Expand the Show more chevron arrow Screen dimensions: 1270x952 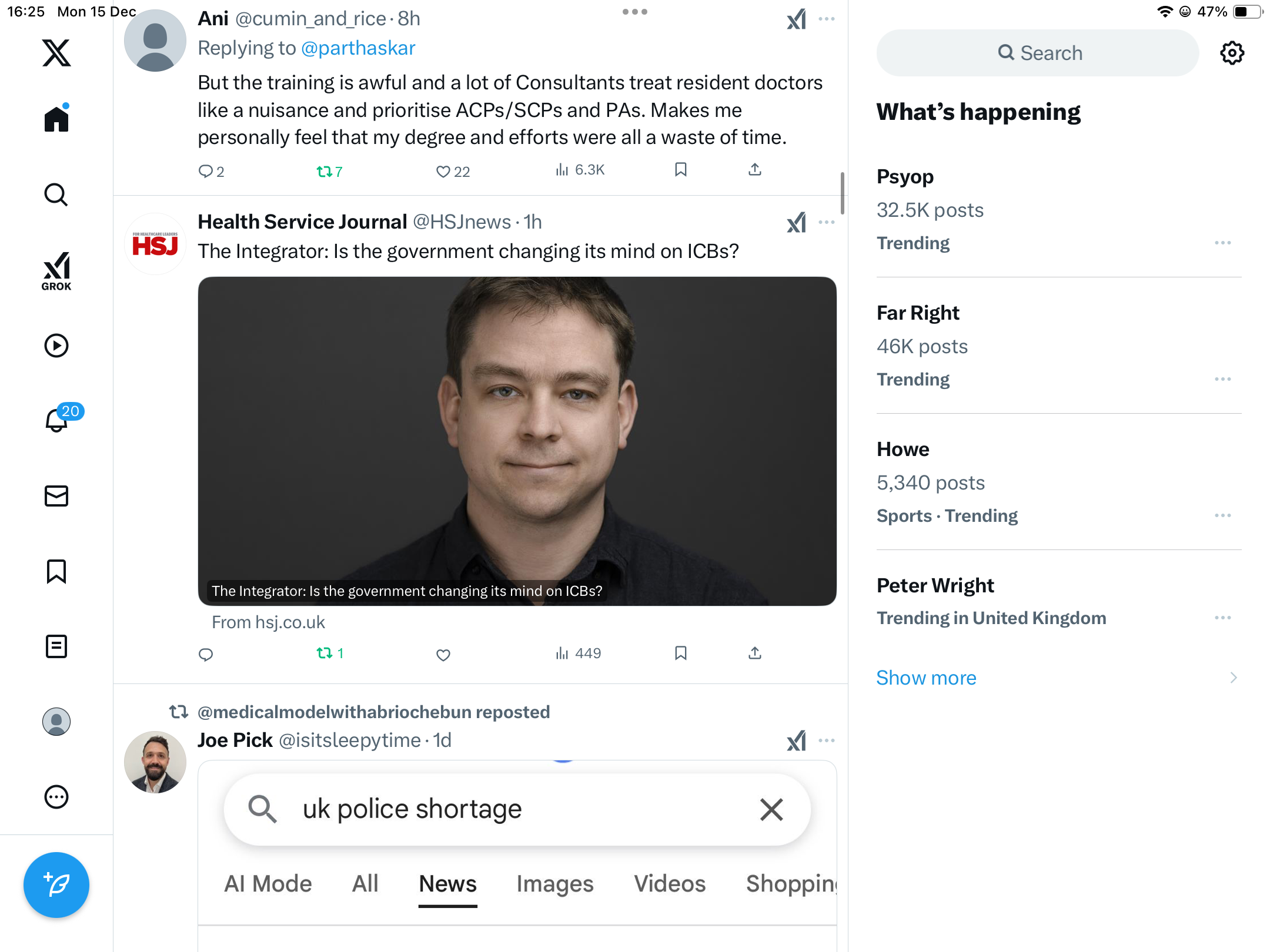(x=1234, y=678)
